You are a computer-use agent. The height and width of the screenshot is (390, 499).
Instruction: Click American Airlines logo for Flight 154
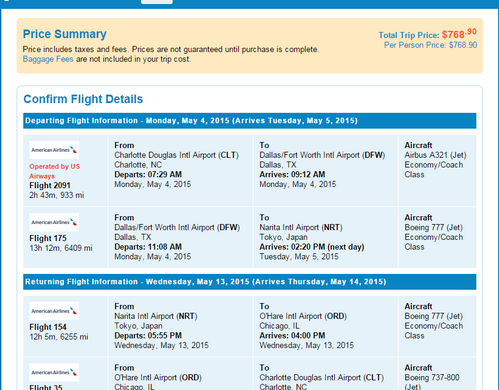(54, 311)
